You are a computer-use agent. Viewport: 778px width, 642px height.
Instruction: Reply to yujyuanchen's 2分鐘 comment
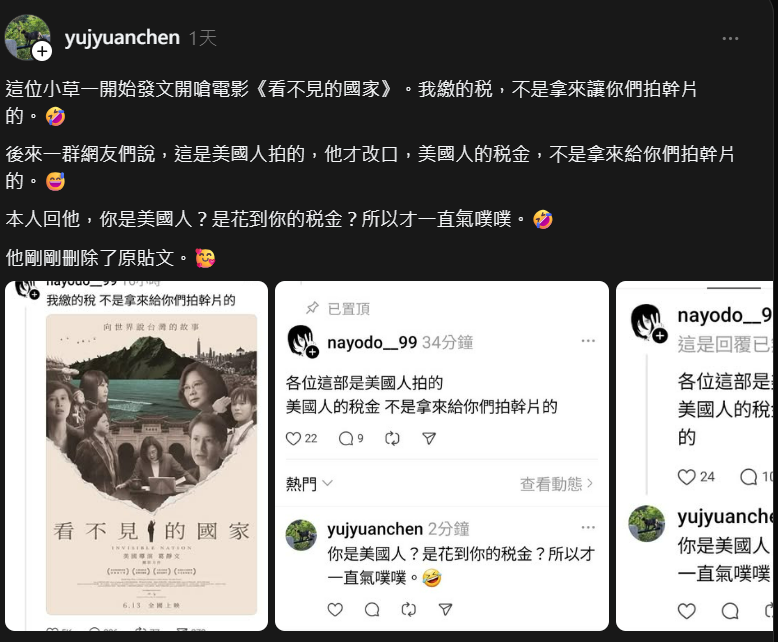pyautogui.click(x=372, y=609)
